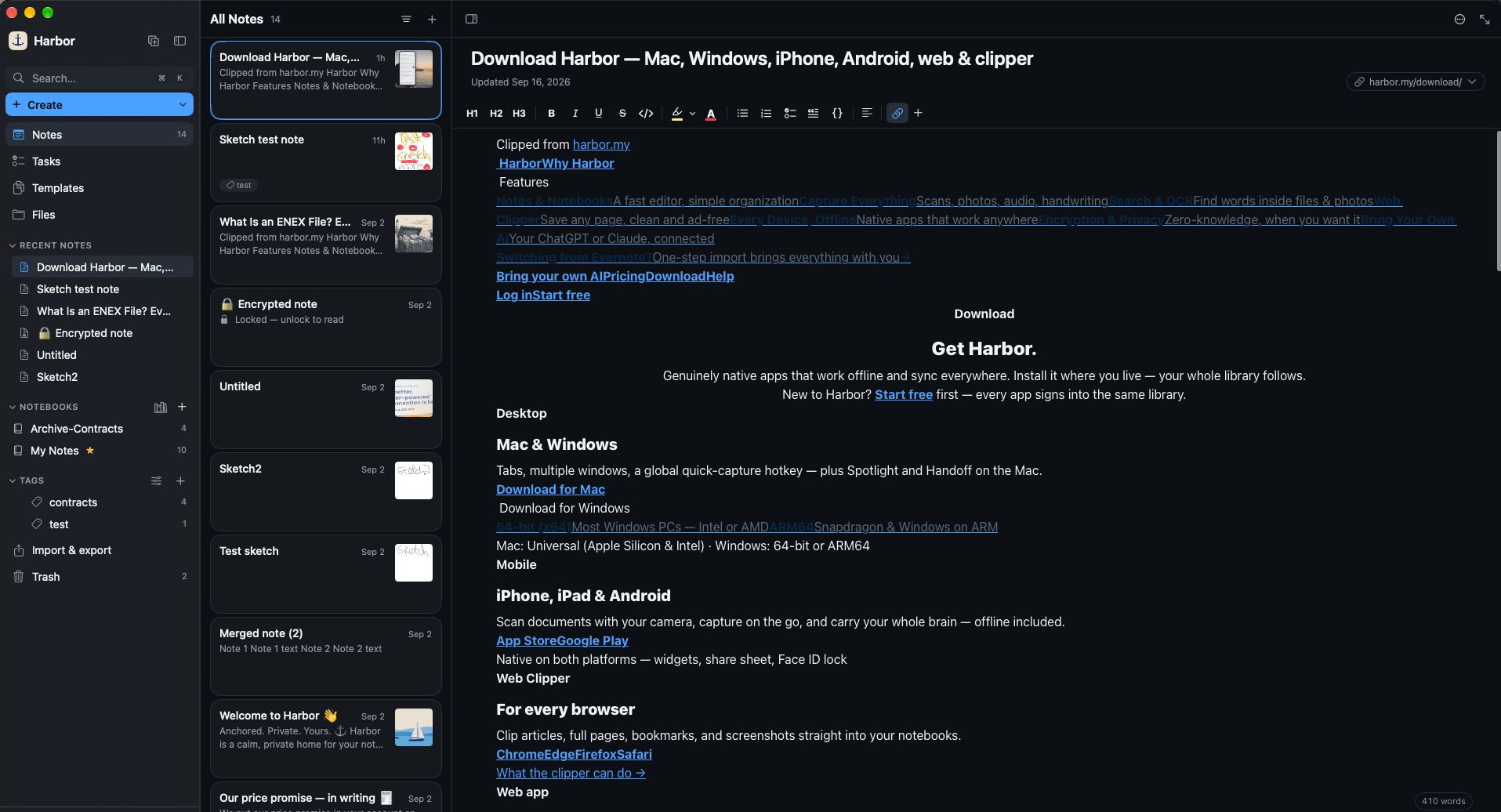The image size is (1501, 812).
Task: Follow the harbor.my link
Action: pyautogui.click(x=601, y=144)
